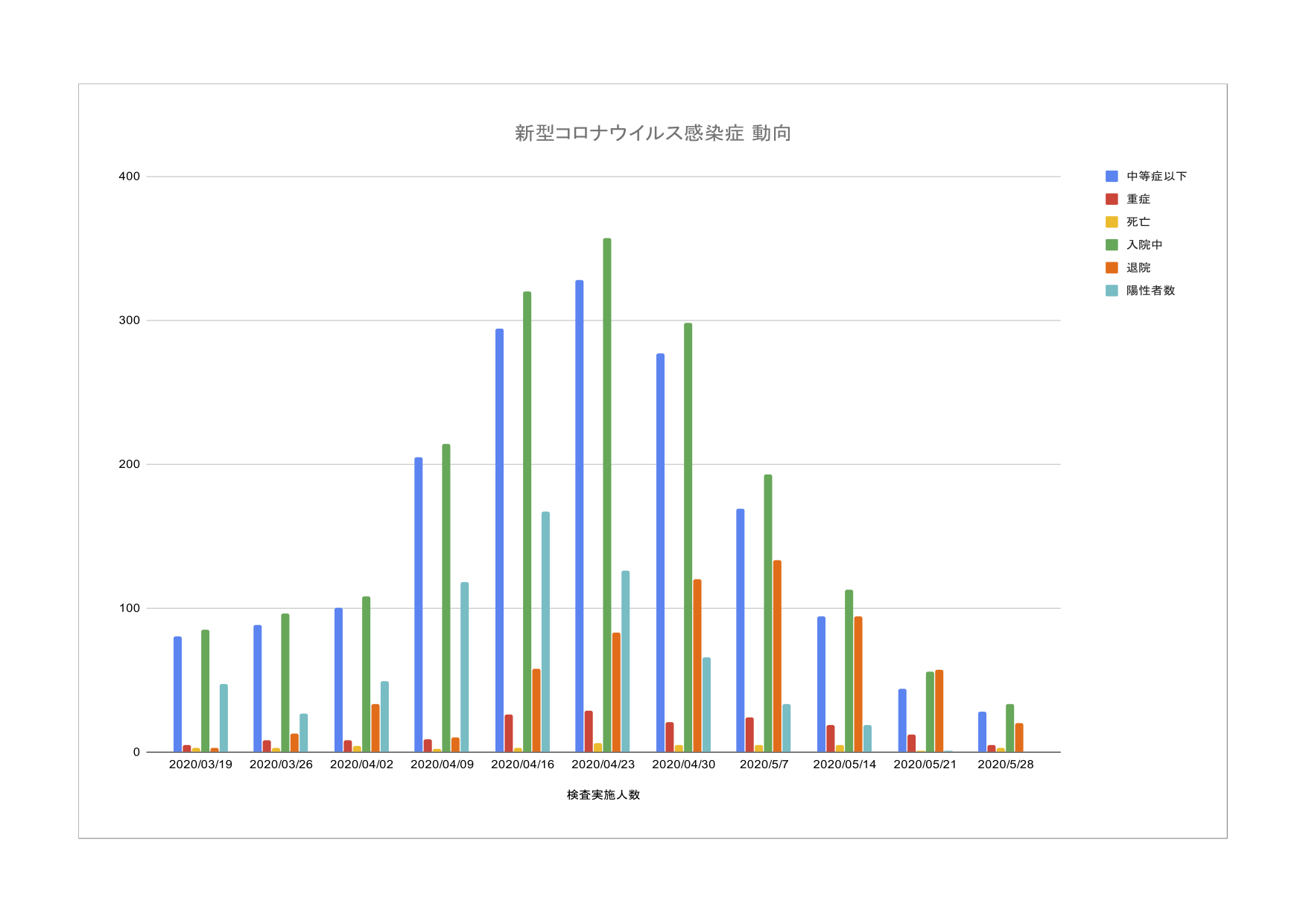The image size is (1306, 924).
Task: Click the 2020/5/28 x-axis date label
Action: pos(1005,765)
